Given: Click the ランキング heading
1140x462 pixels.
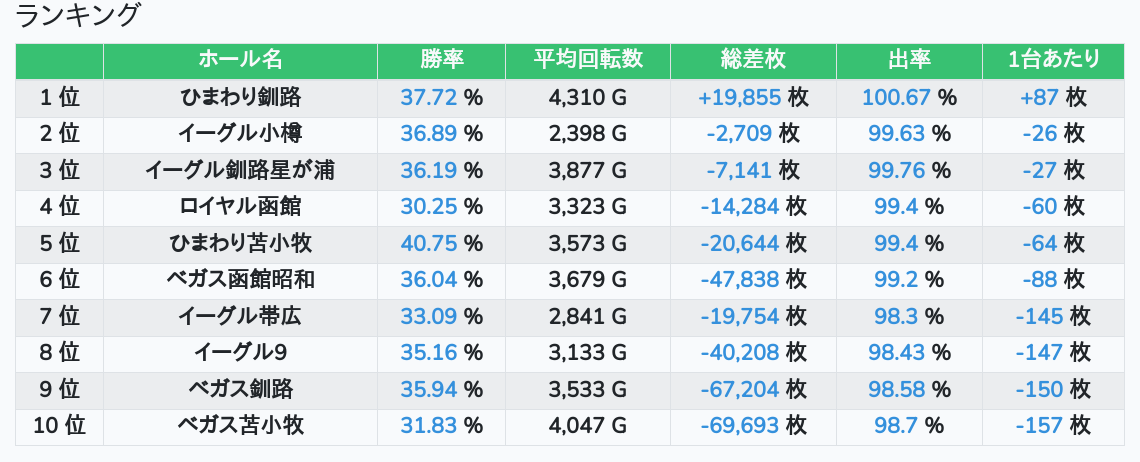Looking at the screenshot, I should pyautogui.click(x=79, y=16).
